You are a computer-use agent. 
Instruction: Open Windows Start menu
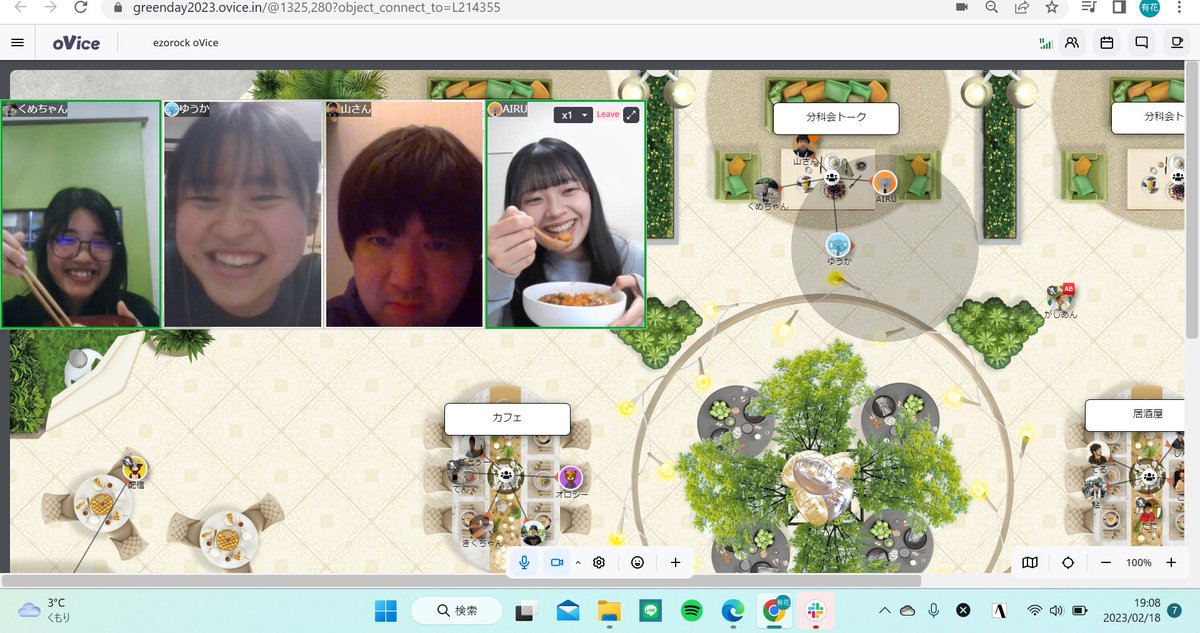[x=385, y=610]
